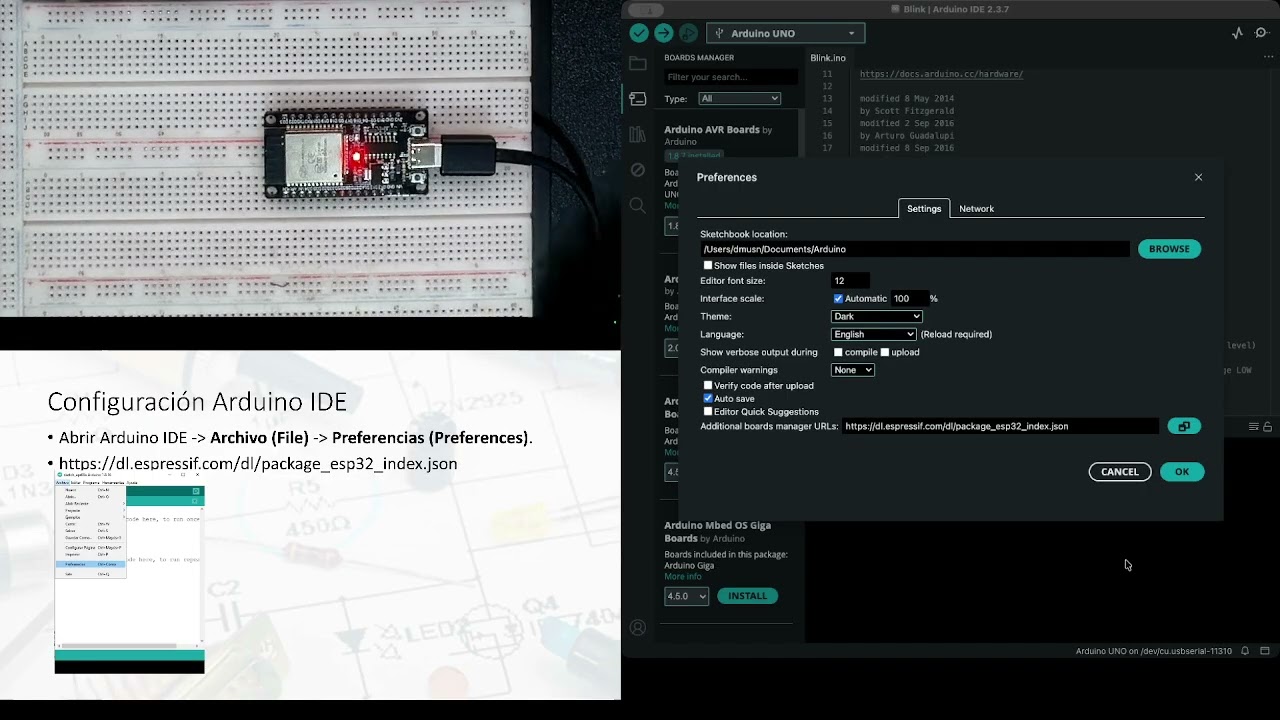Open the Sketchbook folder sidebar icon
The height and width of the screenshot is (720, 1280).
tap(638, 64)
